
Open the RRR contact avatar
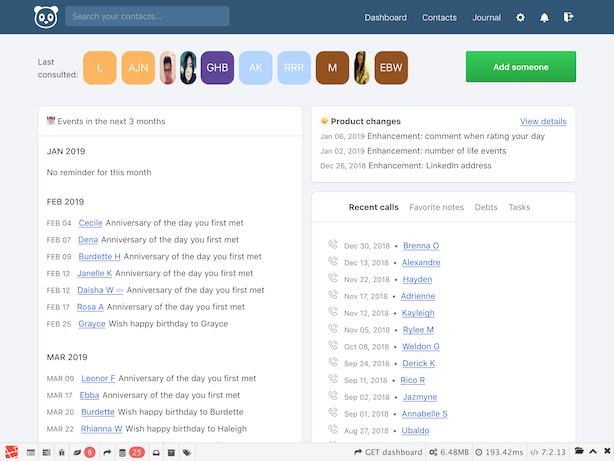pyautogui.click(x=294, y=68)
